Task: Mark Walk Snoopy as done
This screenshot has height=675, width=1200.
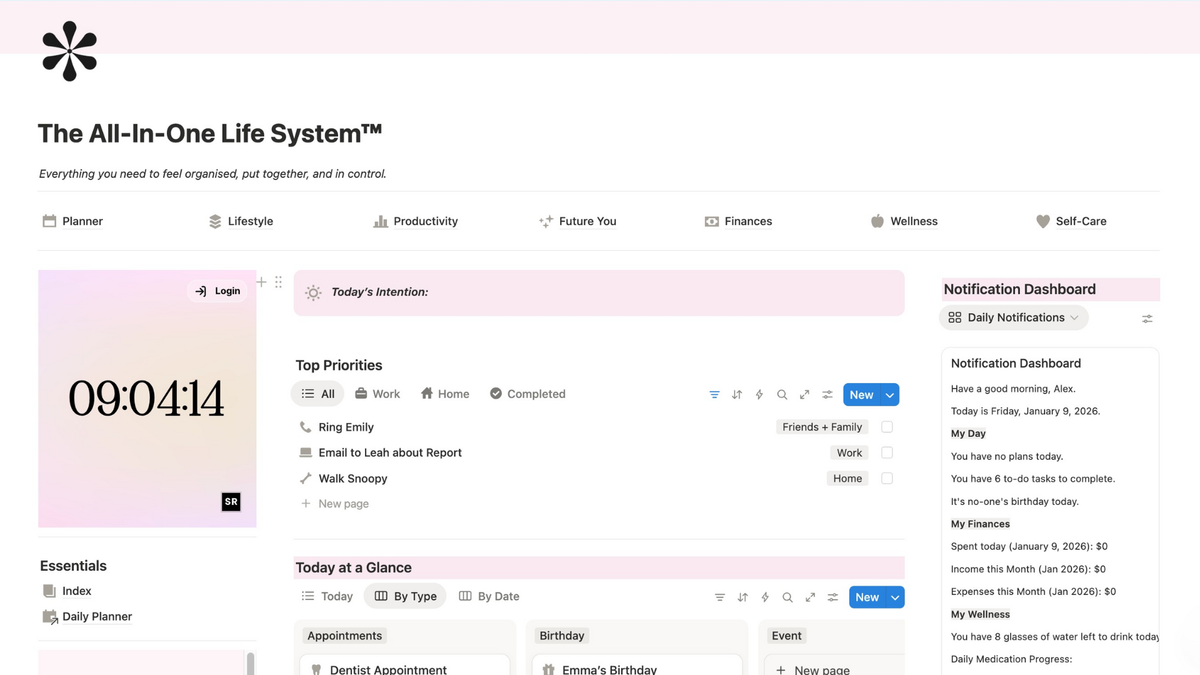Action: pyautogui.click(x=887, y=479)
